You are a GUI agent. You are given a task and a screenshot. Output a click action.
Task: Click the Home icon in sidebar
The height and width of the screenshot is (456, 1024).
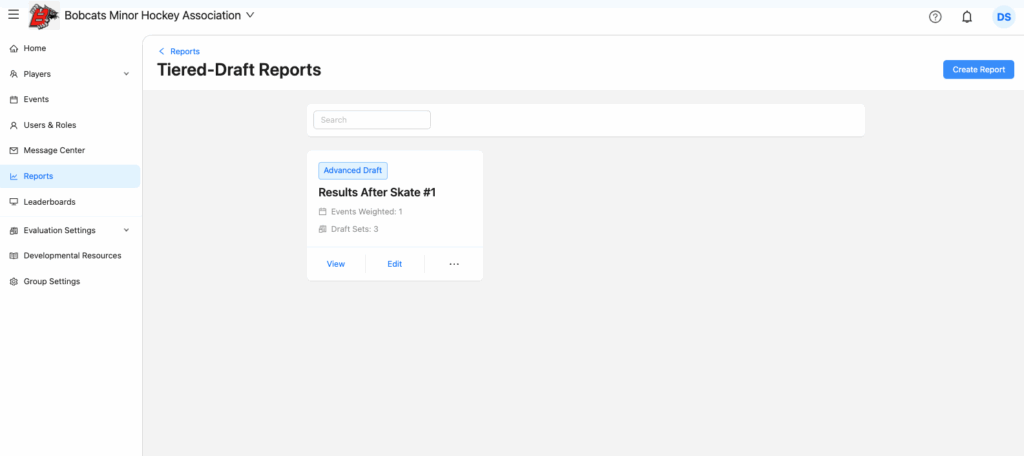(x=13, y=48)
